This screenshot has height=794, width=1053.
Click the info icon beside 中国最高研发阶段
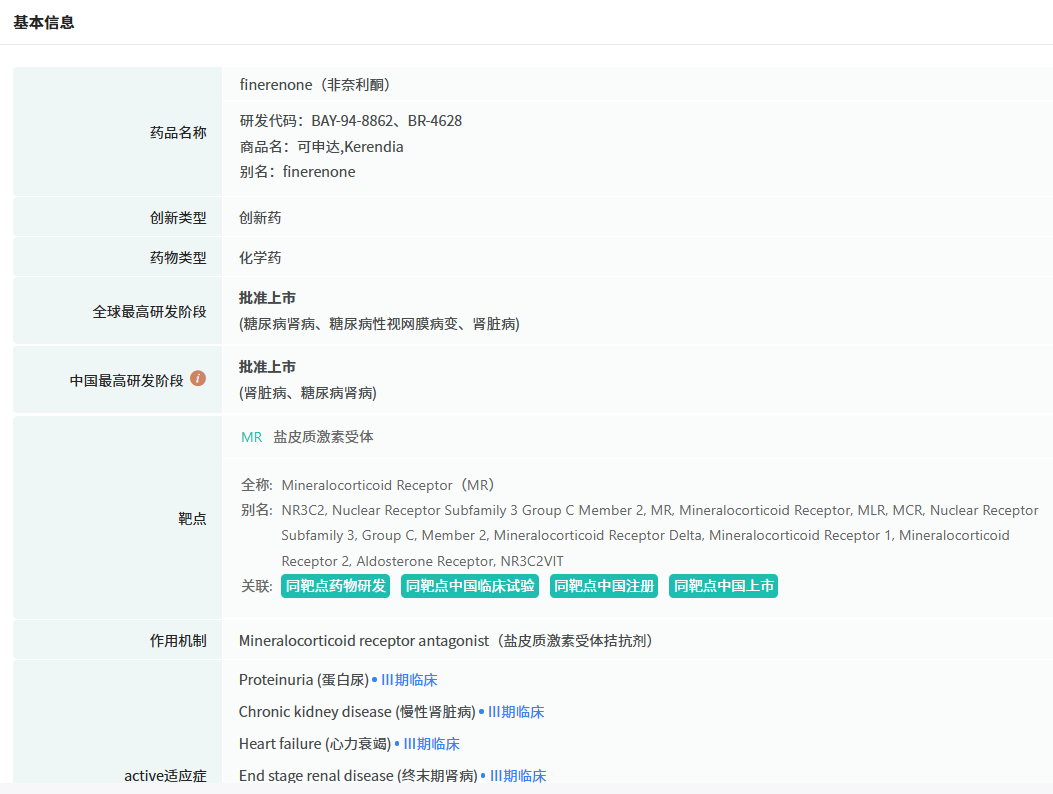click(198, 378)
